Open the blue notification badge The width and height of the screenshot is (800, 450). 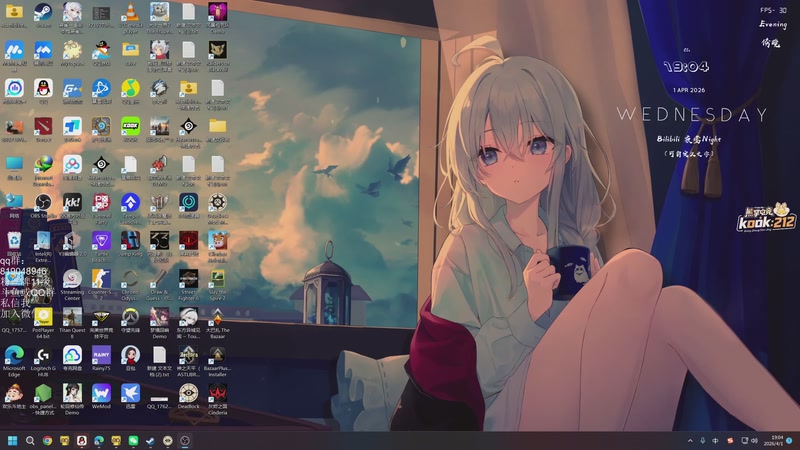789,440
